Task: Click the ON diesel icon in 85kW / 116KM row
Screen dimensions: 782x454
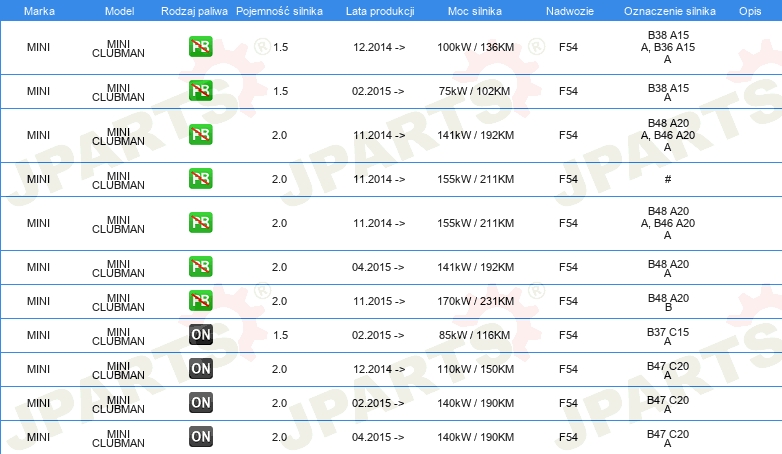Action: pyautogui.click(x=200, y=335)
